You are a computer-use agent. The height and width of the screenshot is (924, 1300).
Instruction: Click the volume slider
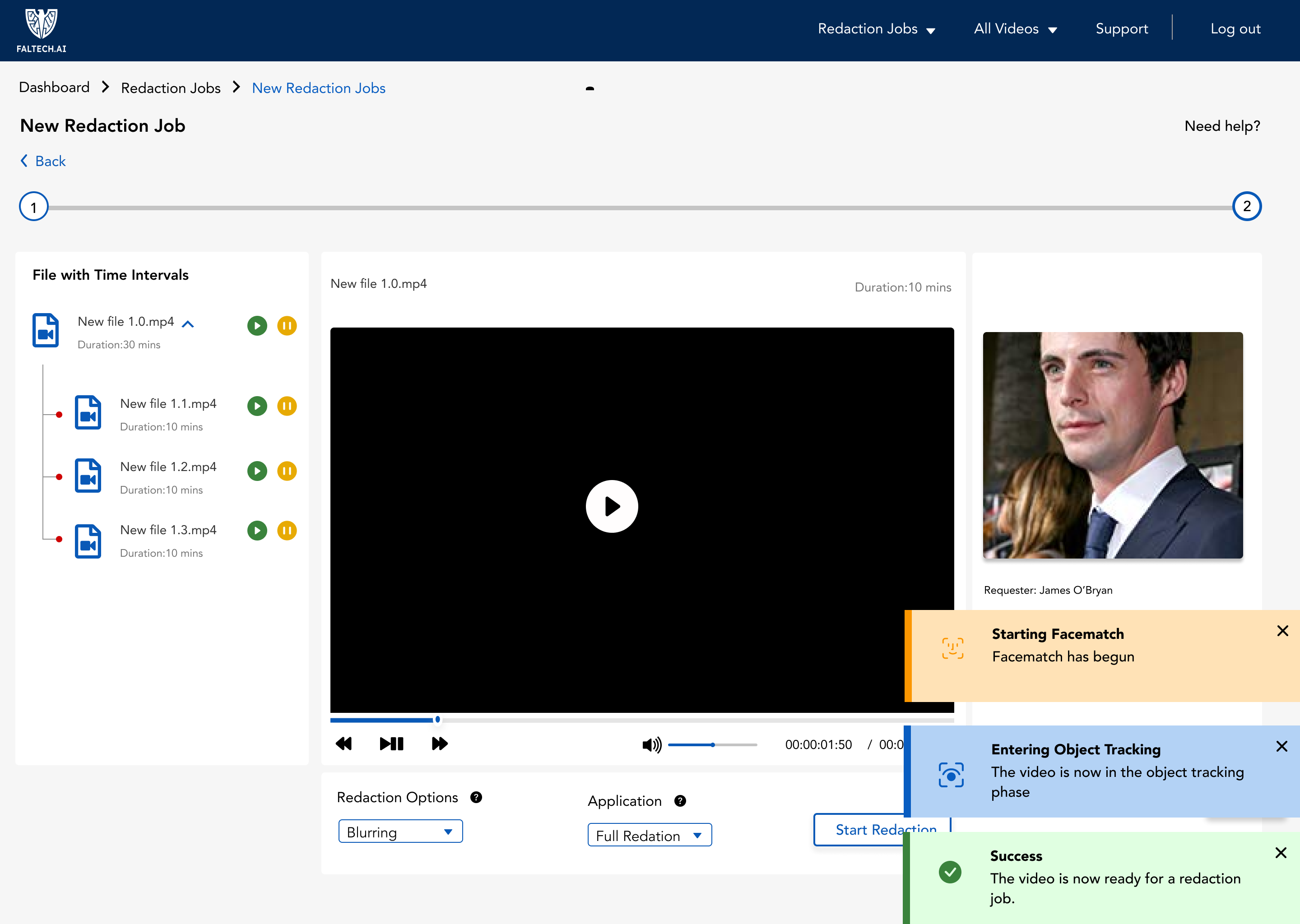point(713,745)
